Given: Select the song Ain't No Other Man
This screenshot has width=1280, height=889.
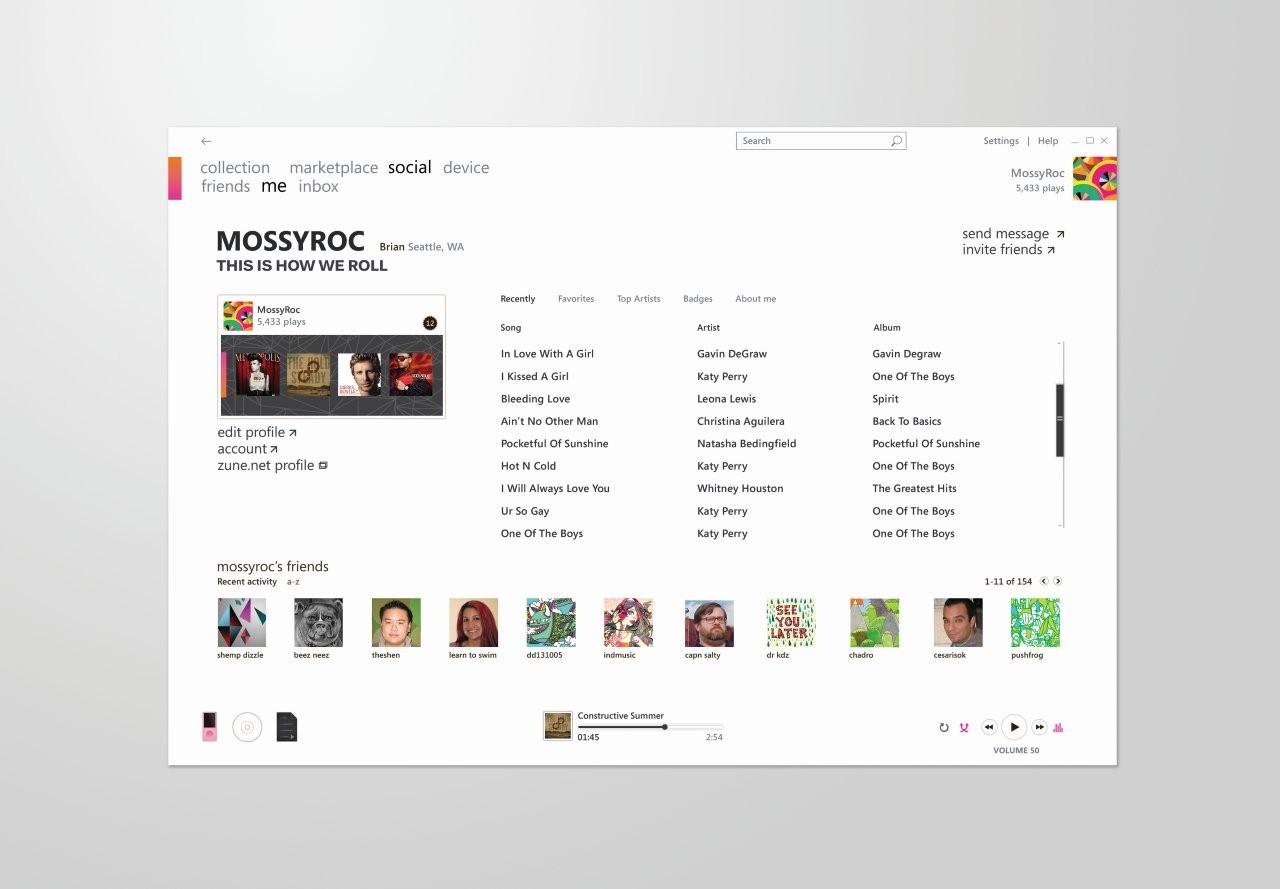Looking at the screenshot, I should coord(549,422).
